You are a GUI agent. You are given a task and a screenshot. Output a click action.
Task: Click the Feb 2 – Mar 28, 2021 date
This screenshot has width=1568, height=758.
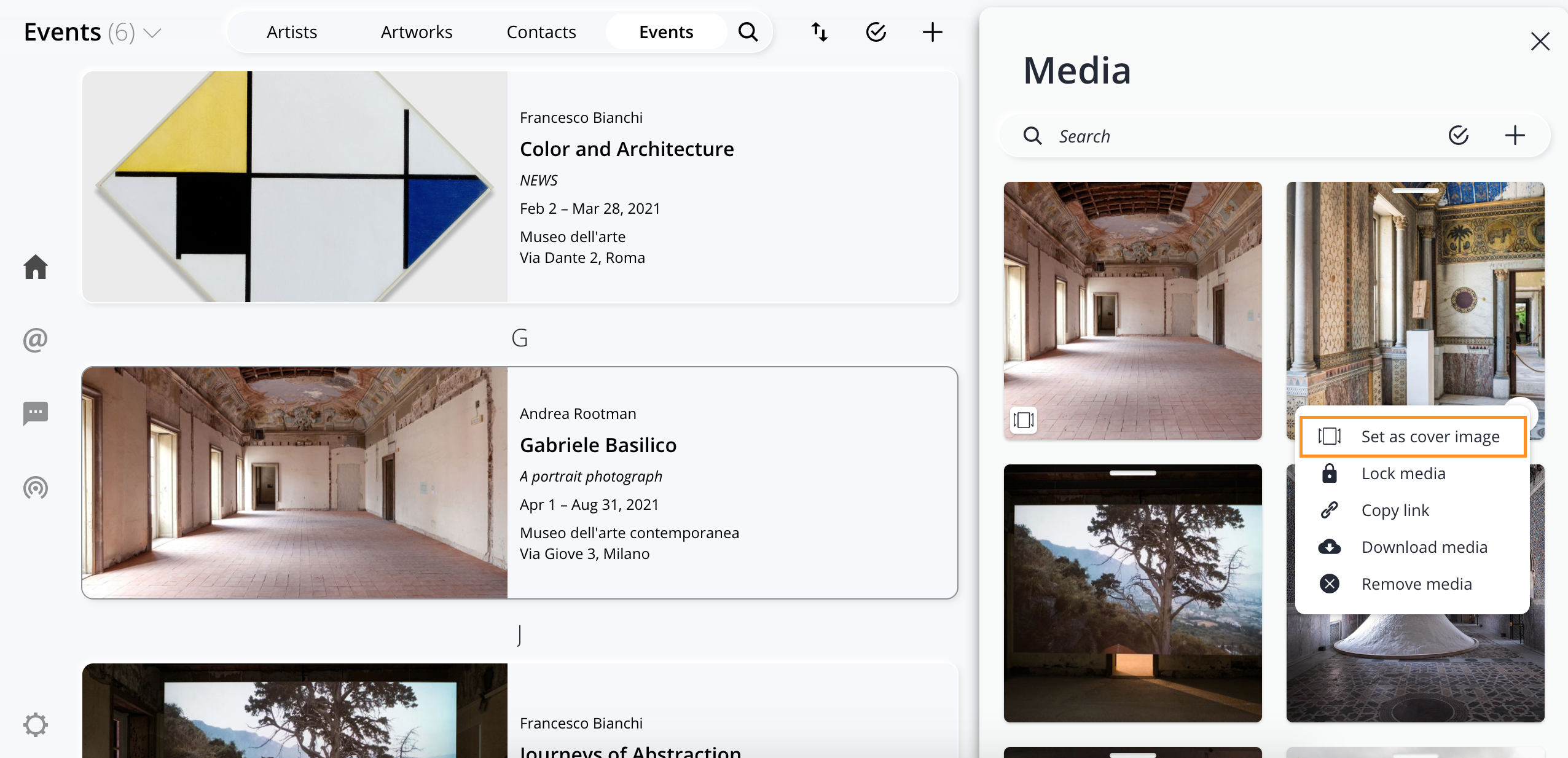pos(590,208)
